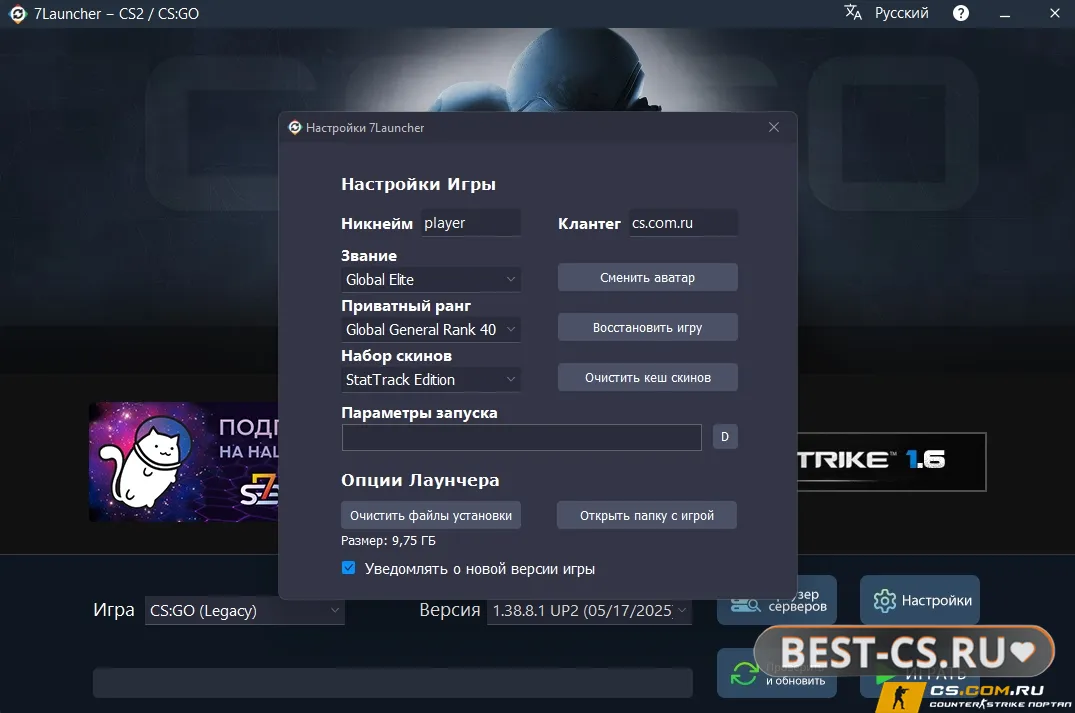Image resolution: width=1075 pixels, height=713 pixels.
Task: Click the Counter-Strike 1.6 banner
Action: coord(891,461)
